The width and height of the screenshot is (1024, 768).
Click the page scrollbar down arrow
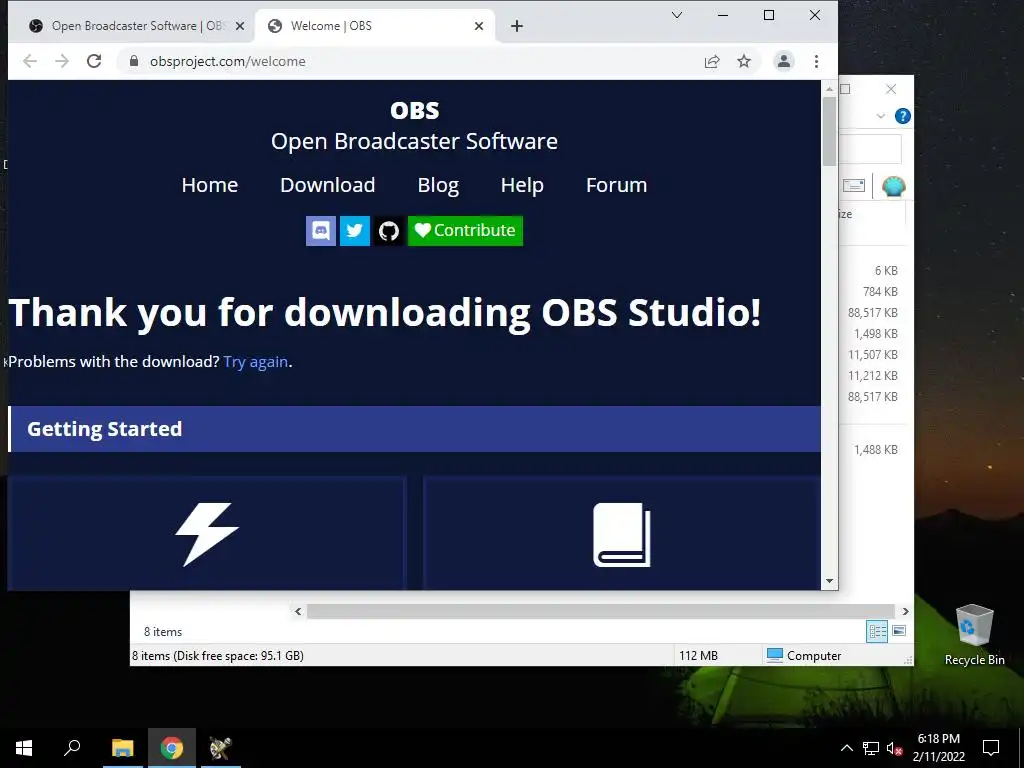tap(829, 581)
